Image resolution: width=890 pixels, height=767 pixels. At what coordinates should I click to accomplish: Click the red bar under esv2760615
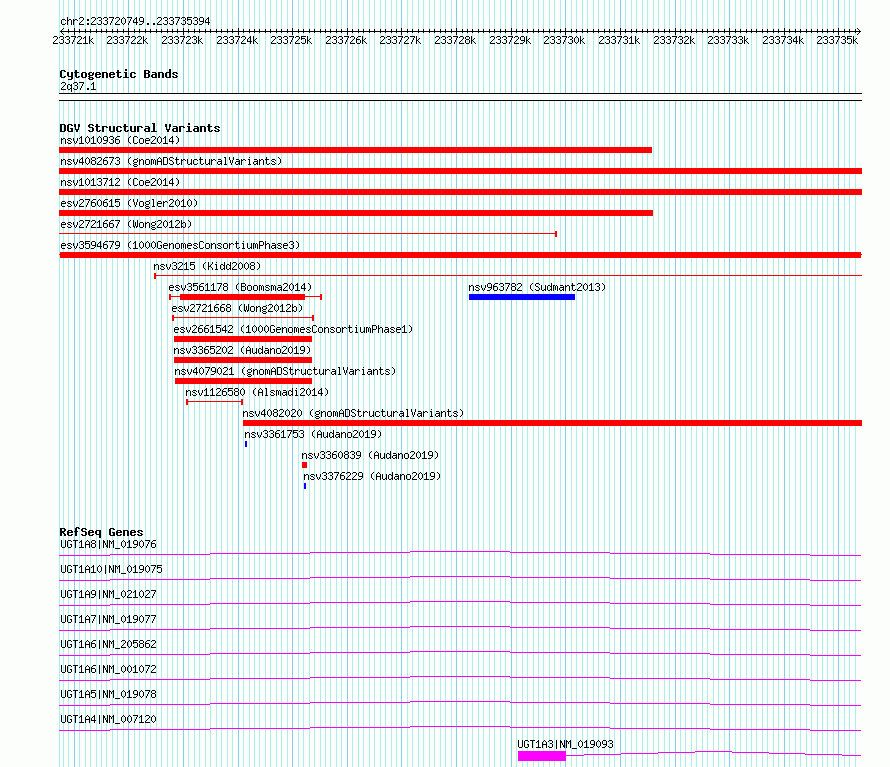pos(356,213)
